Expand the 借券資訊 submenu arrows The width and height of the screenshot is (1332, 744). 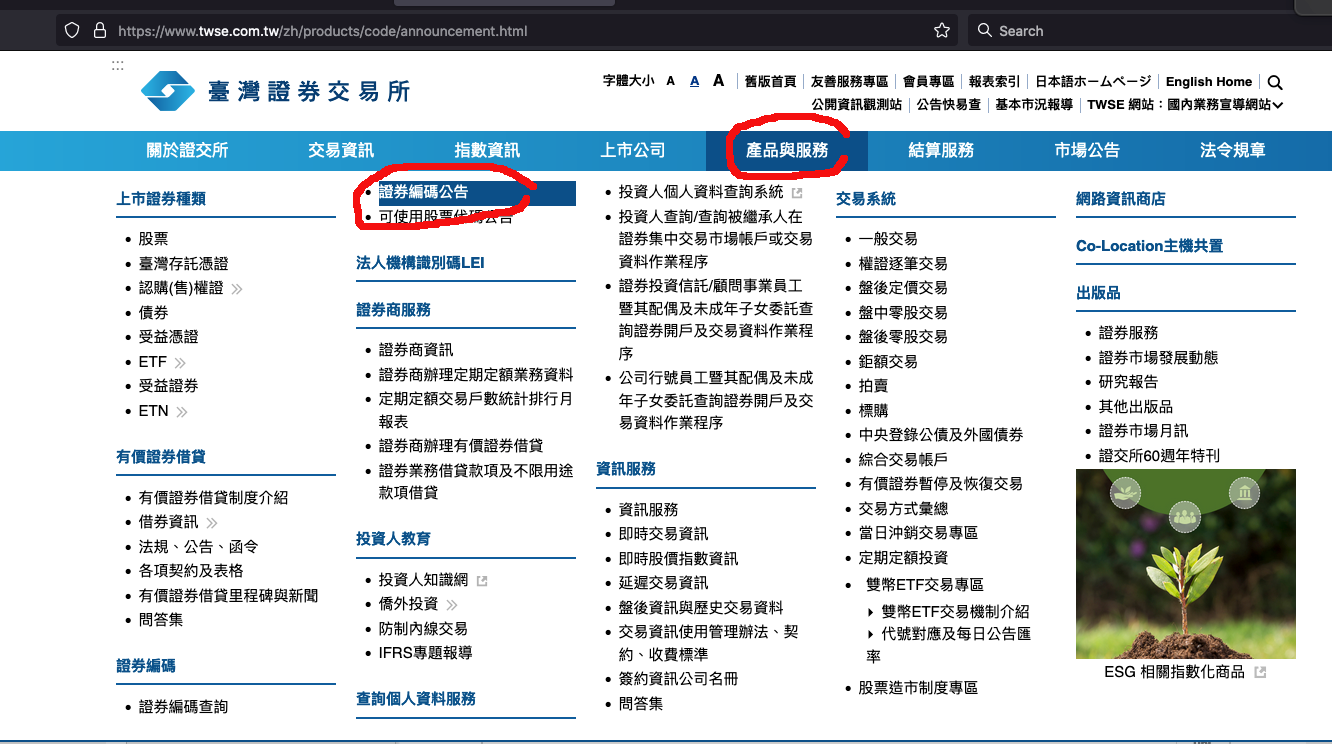pos(212,522)
